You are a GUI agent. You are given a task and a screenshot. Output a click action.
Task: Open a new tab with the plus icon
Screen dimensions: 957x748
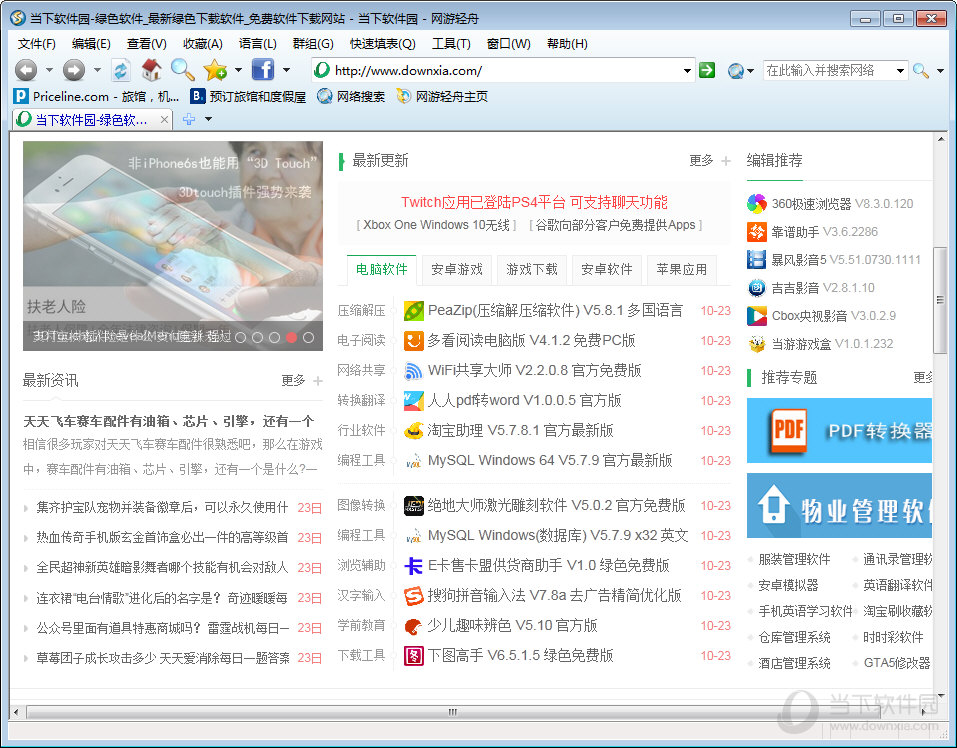(189, 119)
